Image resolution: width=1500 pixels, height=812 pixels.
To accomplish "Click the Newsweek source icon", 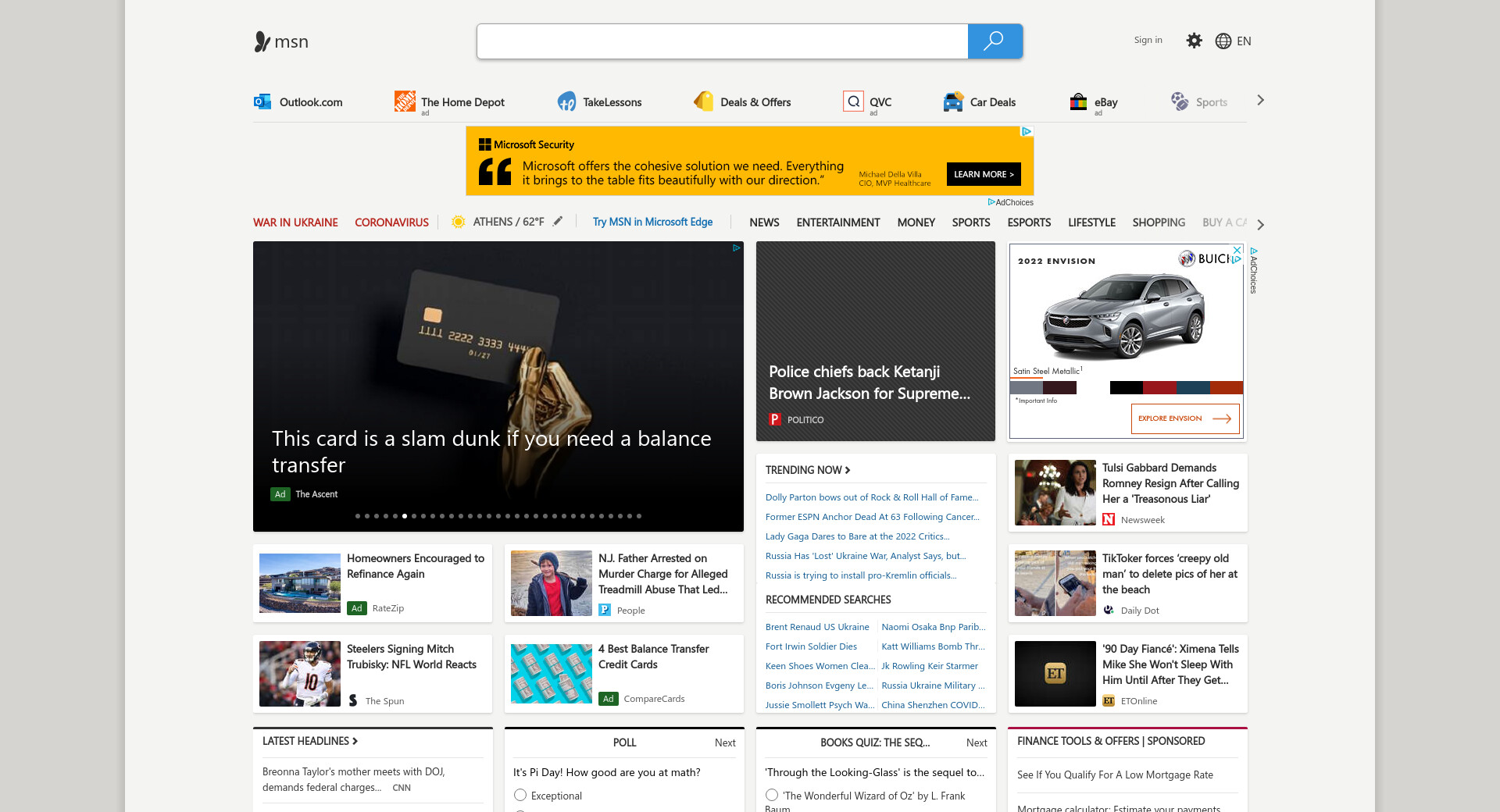I will pyautogui.click(x=1109, y=519).
